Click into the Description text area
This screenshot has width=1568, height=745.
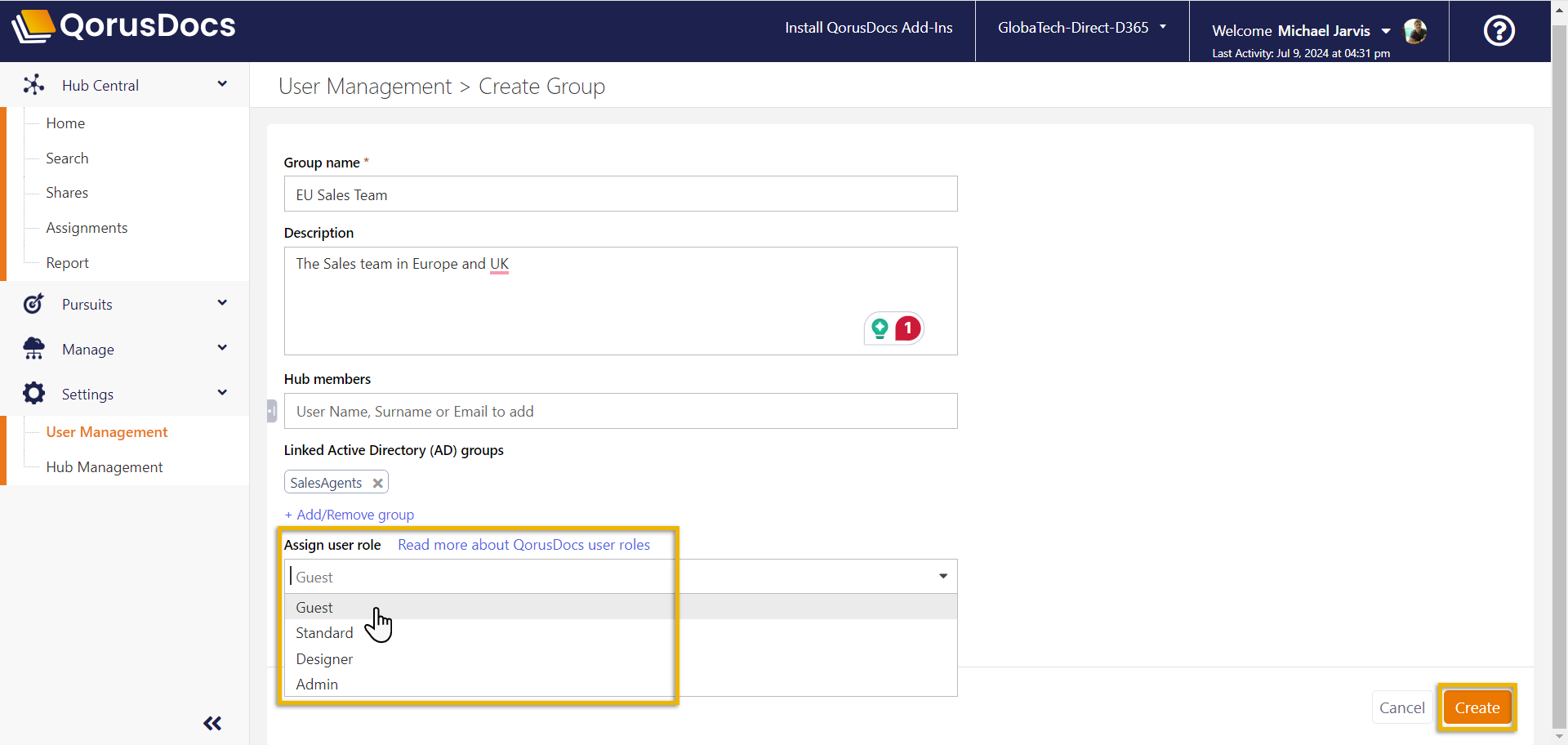click(621, 301)
